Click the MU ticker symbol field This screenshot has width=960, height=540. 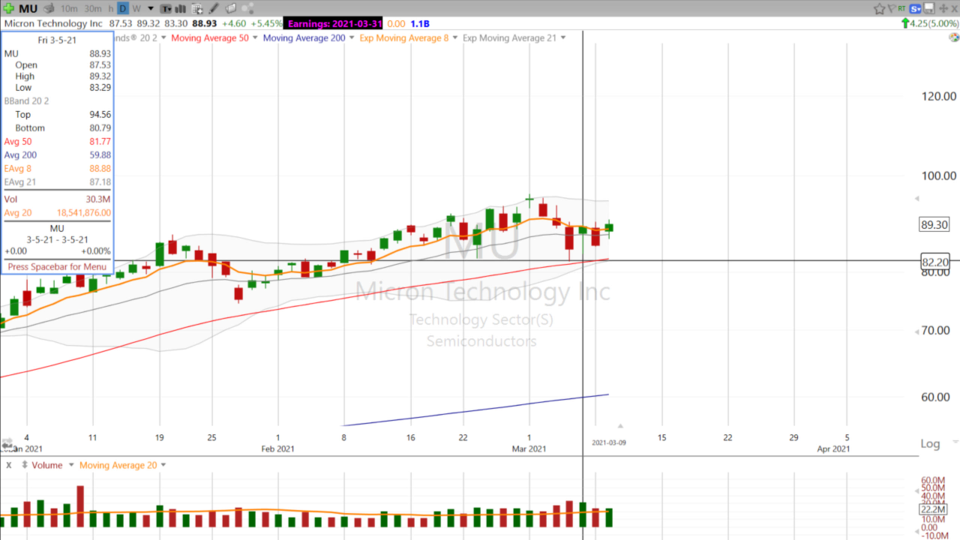(28, 9)
